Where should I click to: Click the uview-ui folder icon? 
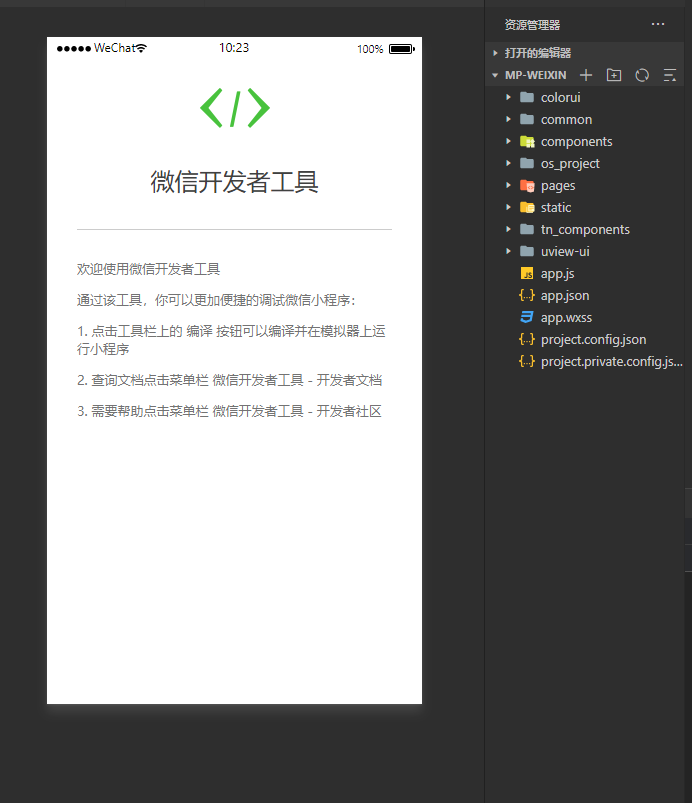(x=527, y=251)
